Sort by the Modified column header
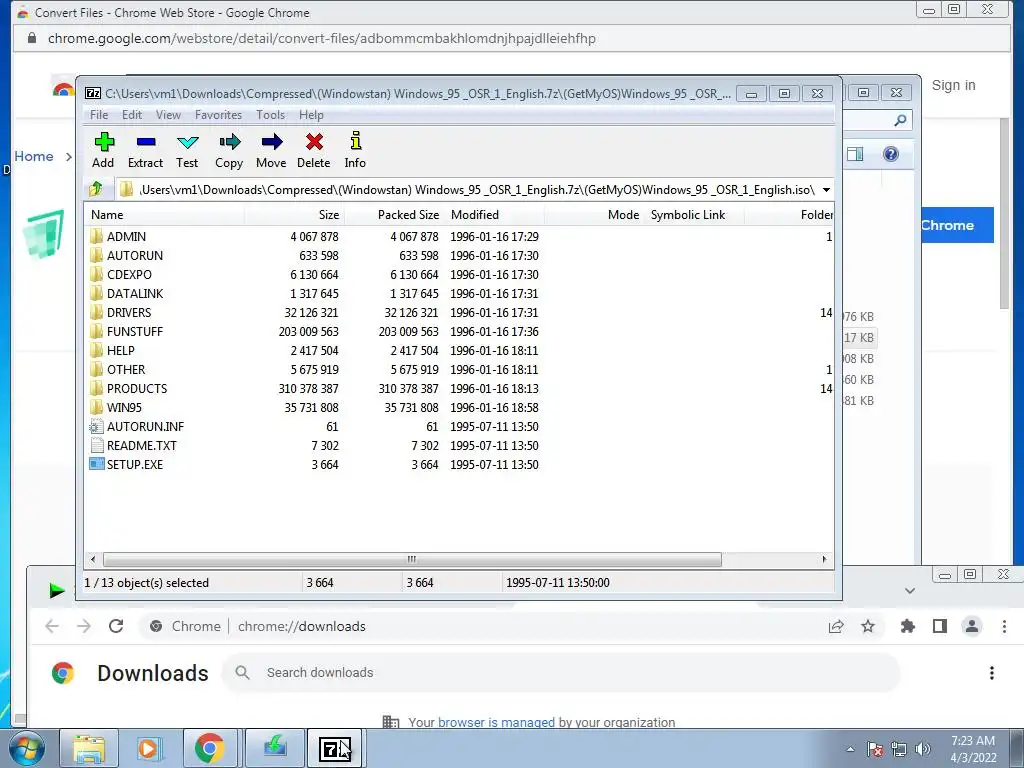 pos(496,215)
